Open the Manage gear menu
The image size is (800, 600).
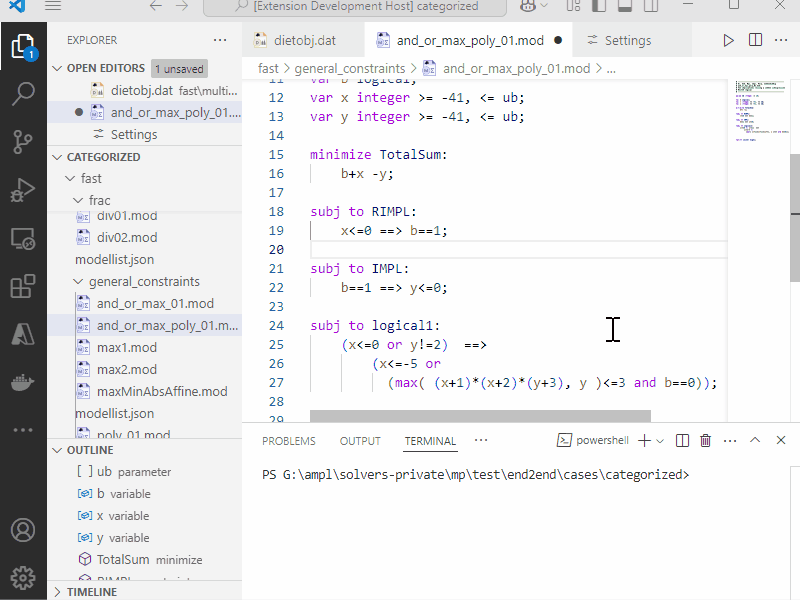(x=23, y=578)
